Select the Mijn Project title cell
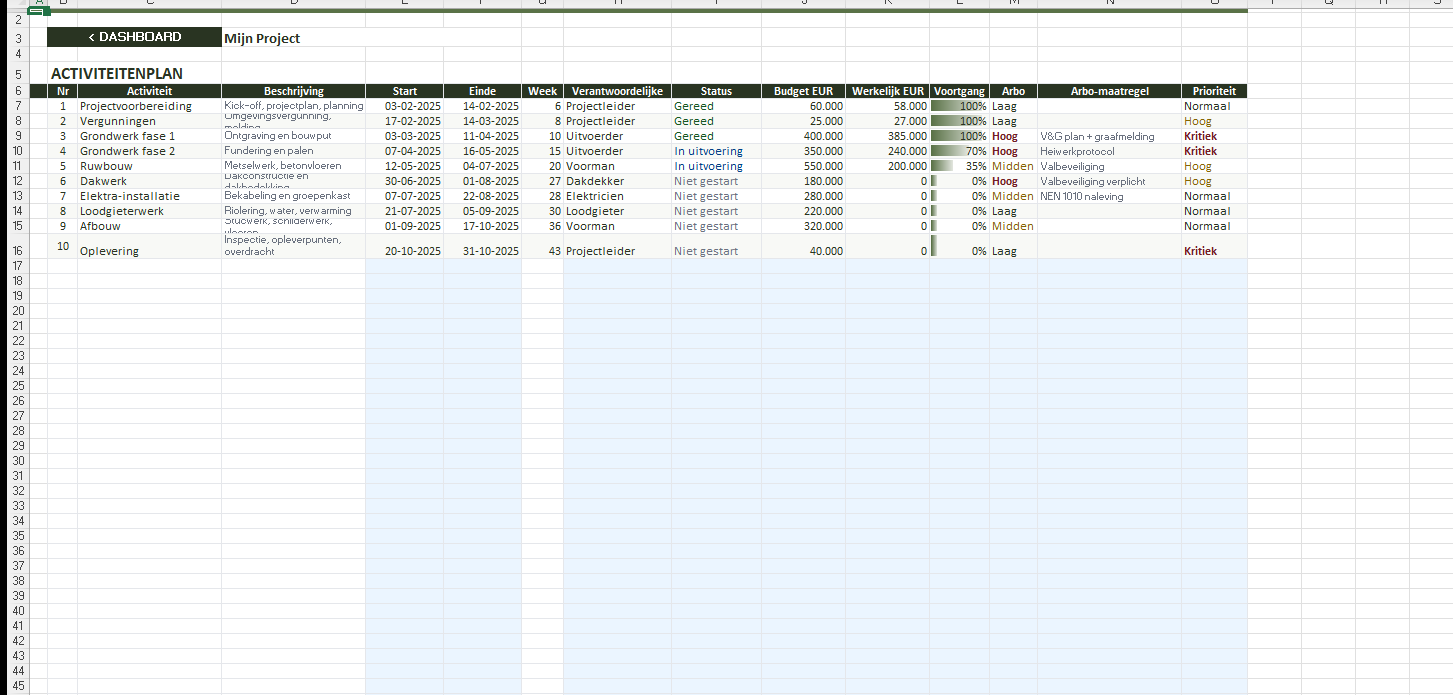1453x695 pixels. 262,38
